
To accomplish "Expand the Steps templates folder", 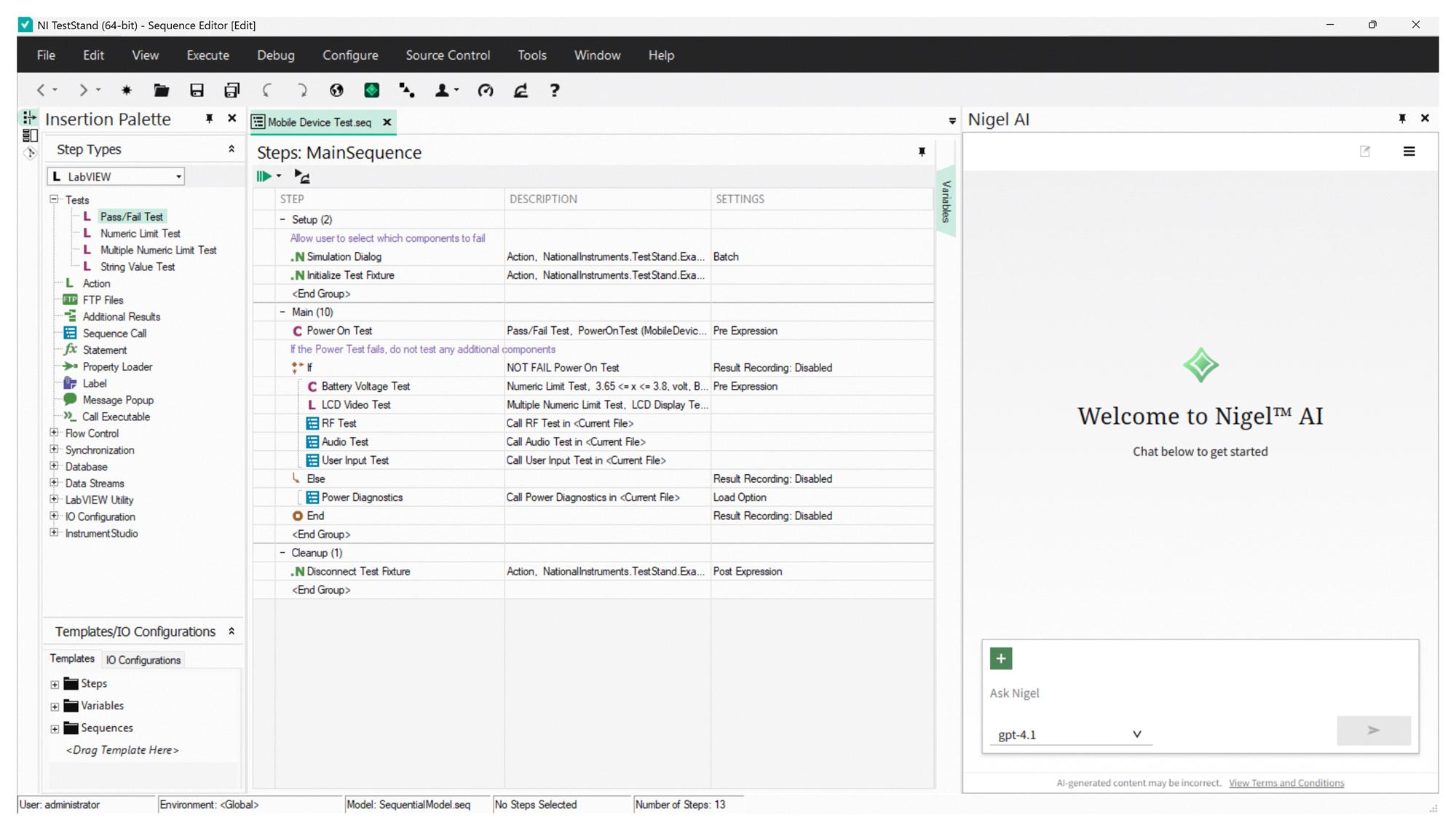I will click(x=55, y=684).
